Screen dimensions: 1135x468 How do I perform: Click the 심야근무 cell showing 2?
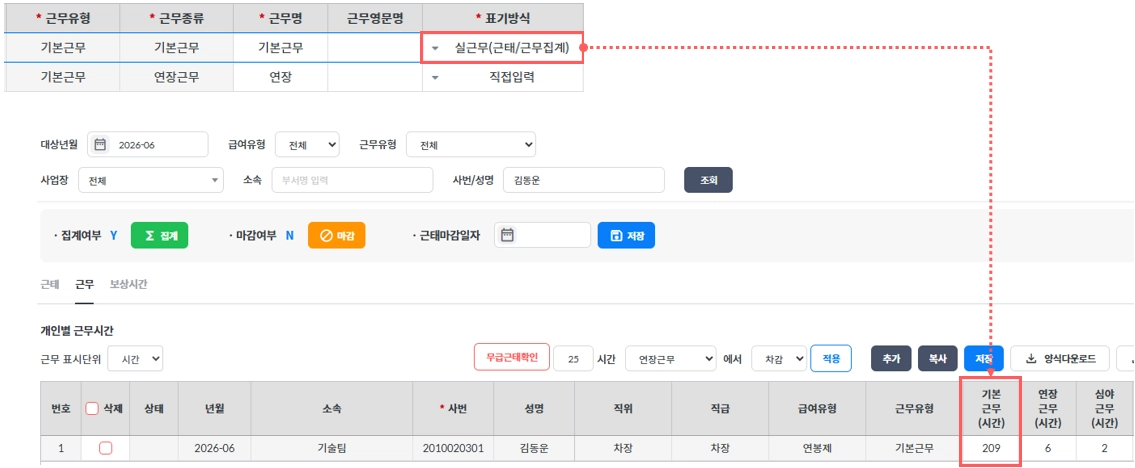[1105, 448]
